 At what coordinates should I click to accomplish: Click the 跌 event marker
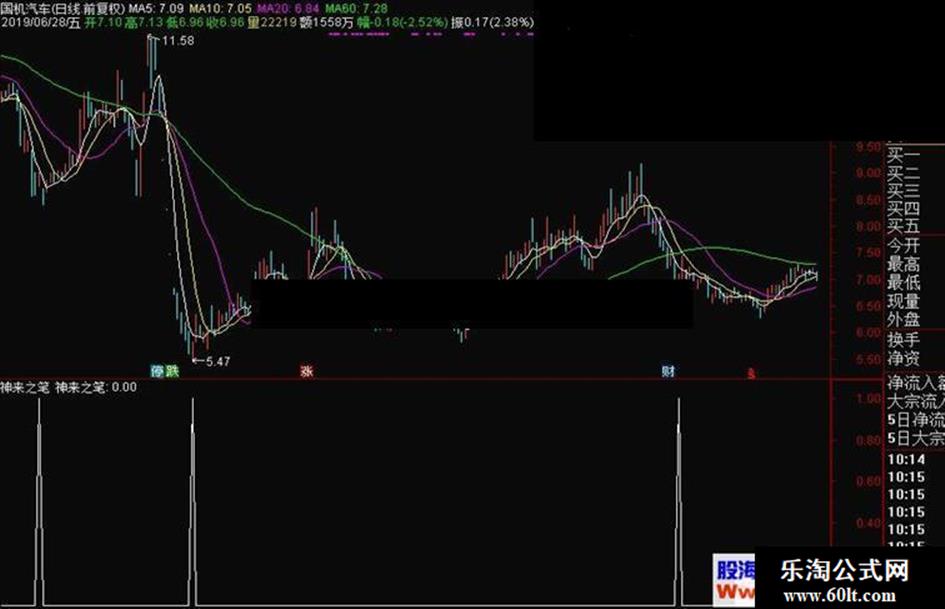[172, 371]
